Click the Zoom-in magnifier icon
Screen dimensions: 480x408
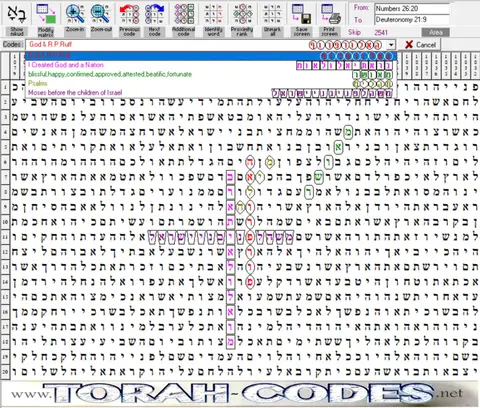pos(75,14)
